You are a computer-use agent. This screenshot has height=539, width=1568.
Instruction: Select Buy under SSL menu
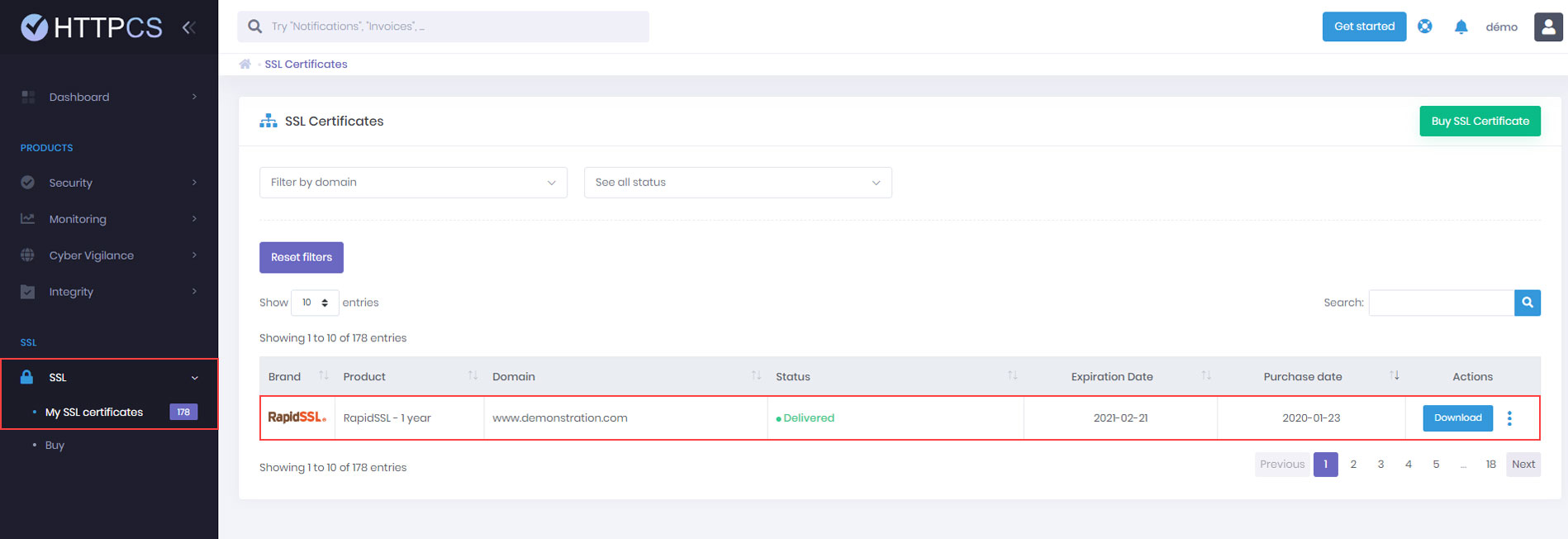click(55, 445)
